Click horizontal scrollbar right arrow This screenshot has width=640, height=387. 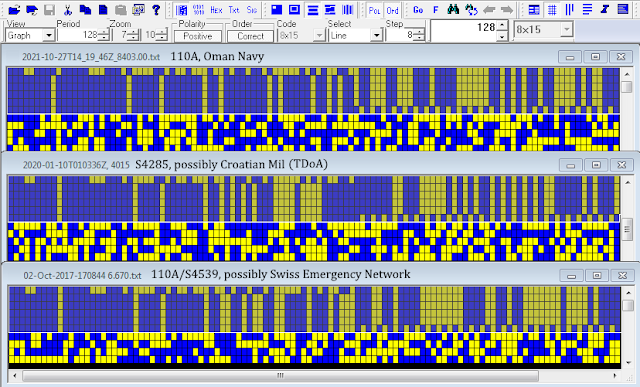click(x=615, y=376)
